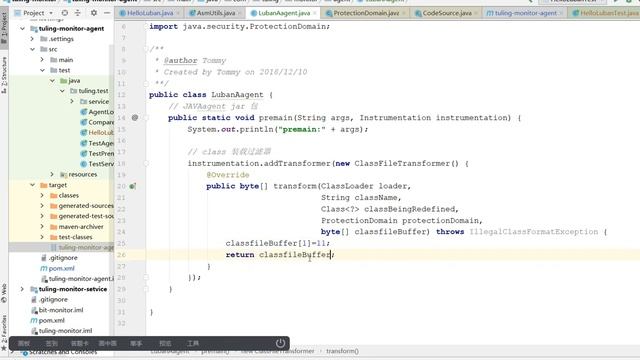Click the LubanAagent class name declaration
Screen dimensions: 640x360
[x=237, y=95]
